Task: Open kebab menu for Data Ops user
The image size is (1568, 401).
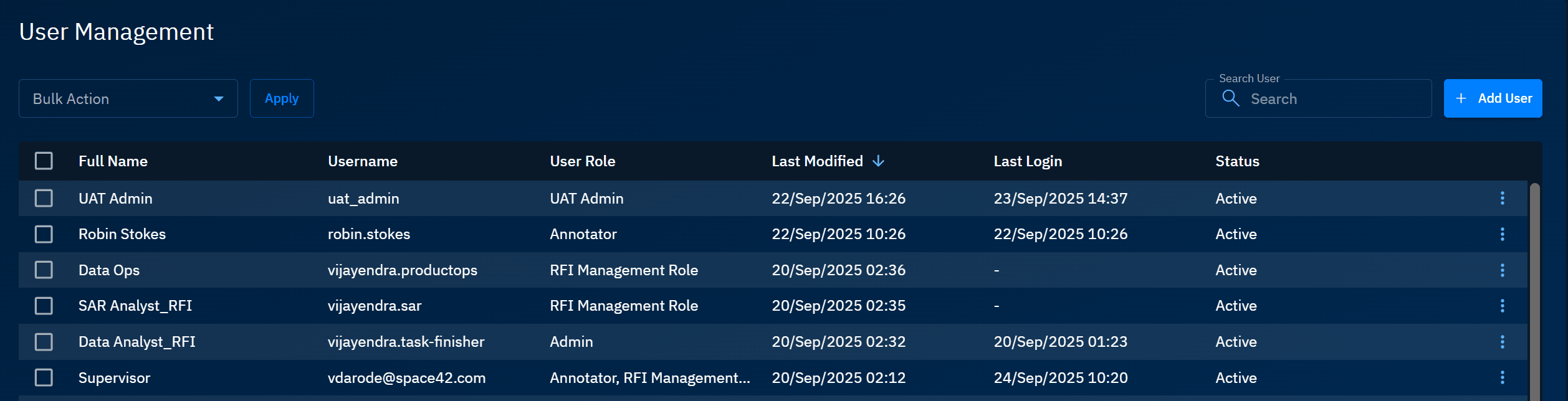Action: pyautogui.click(x=1502, y=270)
